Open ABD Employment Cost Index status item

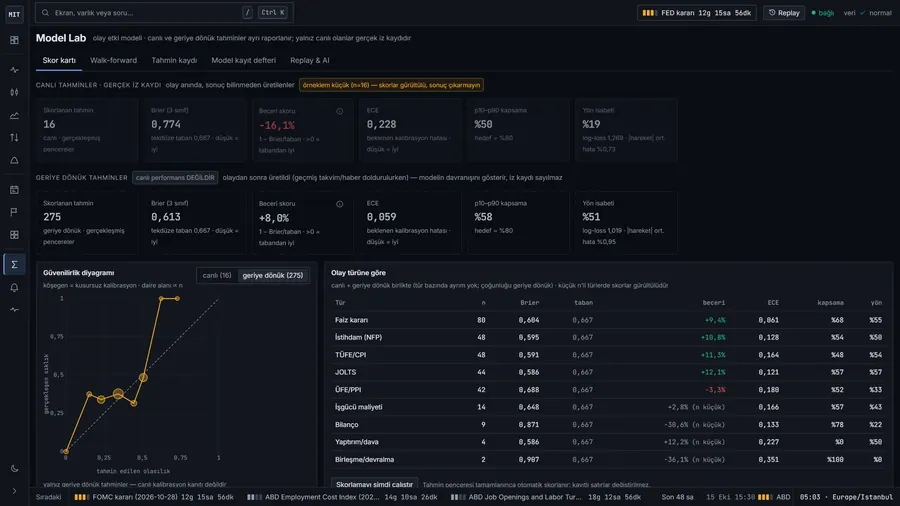(342, 497)
